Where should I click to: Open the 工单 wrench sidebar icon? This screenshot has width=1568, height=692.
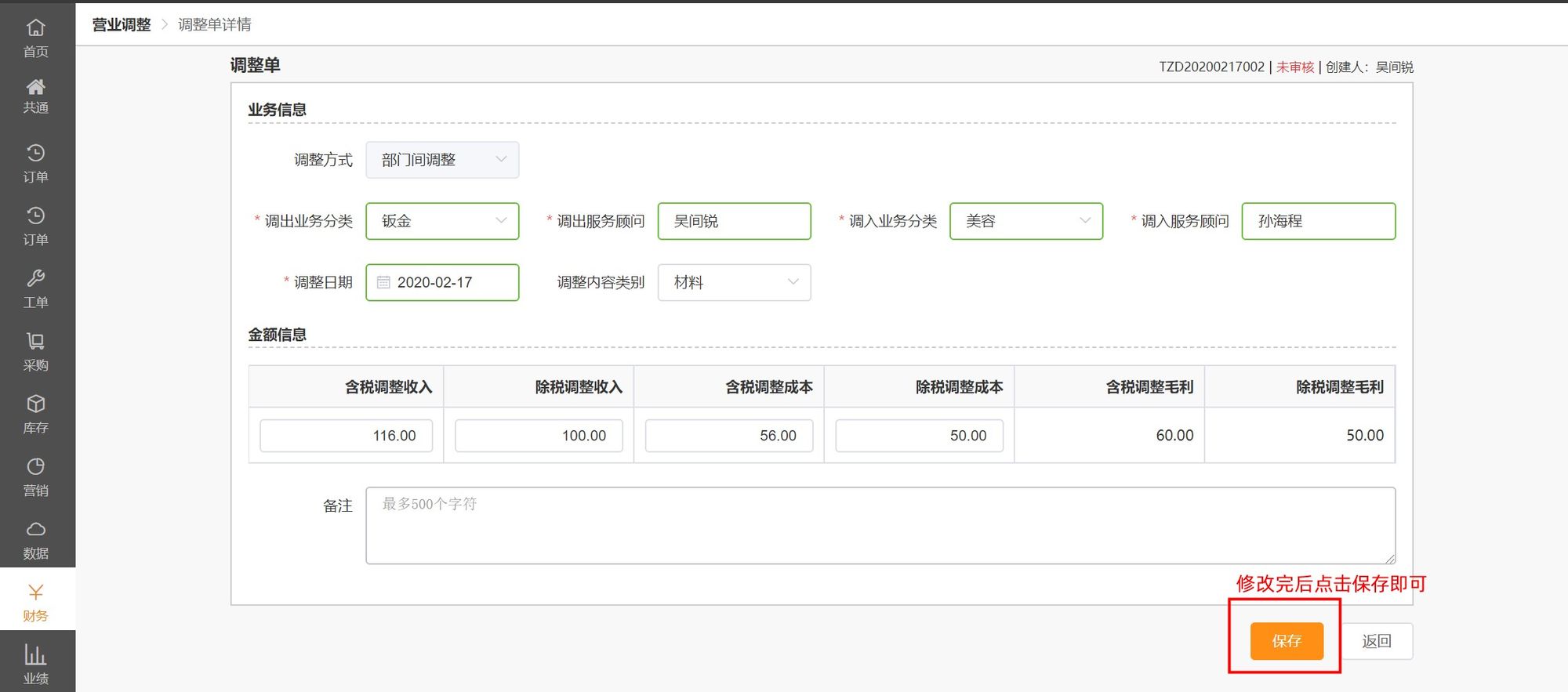[x=35, y=288]
